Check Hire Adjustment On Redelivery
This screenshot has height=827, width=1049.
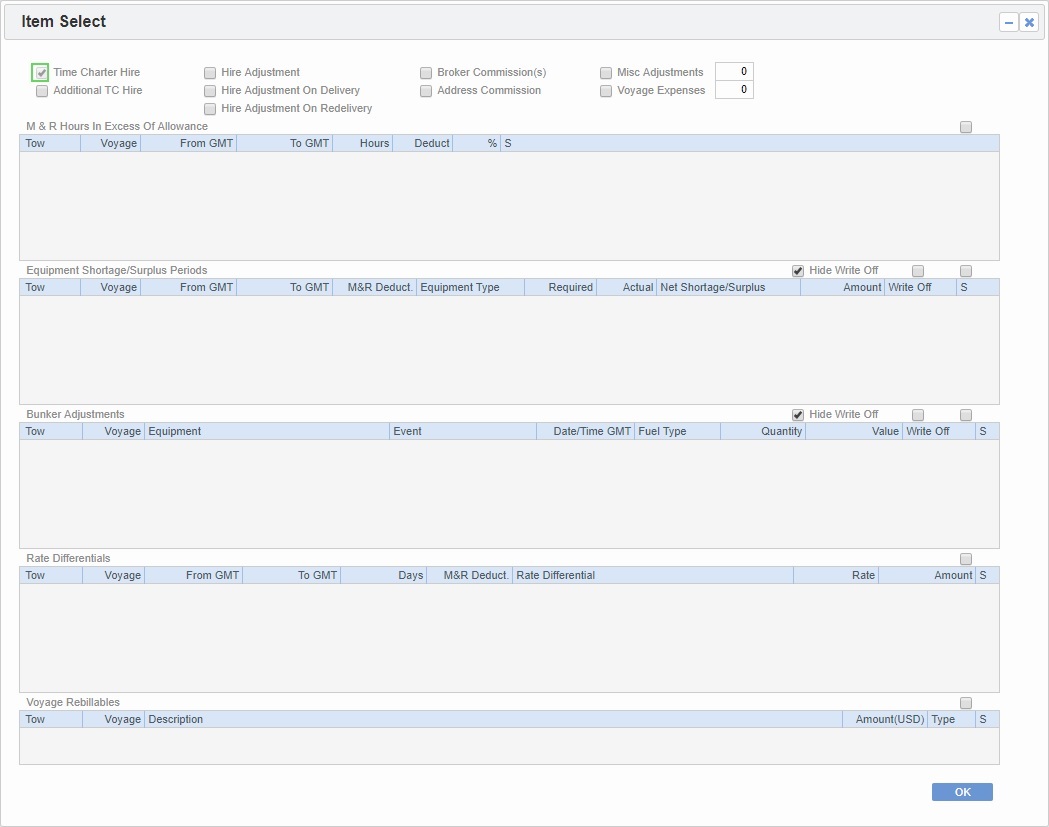point(210,108)
